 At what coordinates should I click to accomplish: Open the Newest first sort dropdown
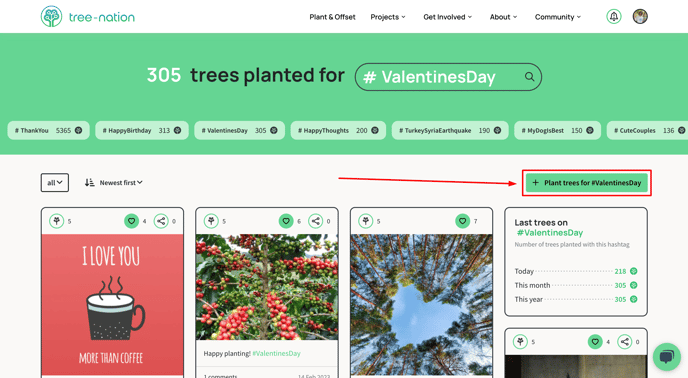[121, 183]
